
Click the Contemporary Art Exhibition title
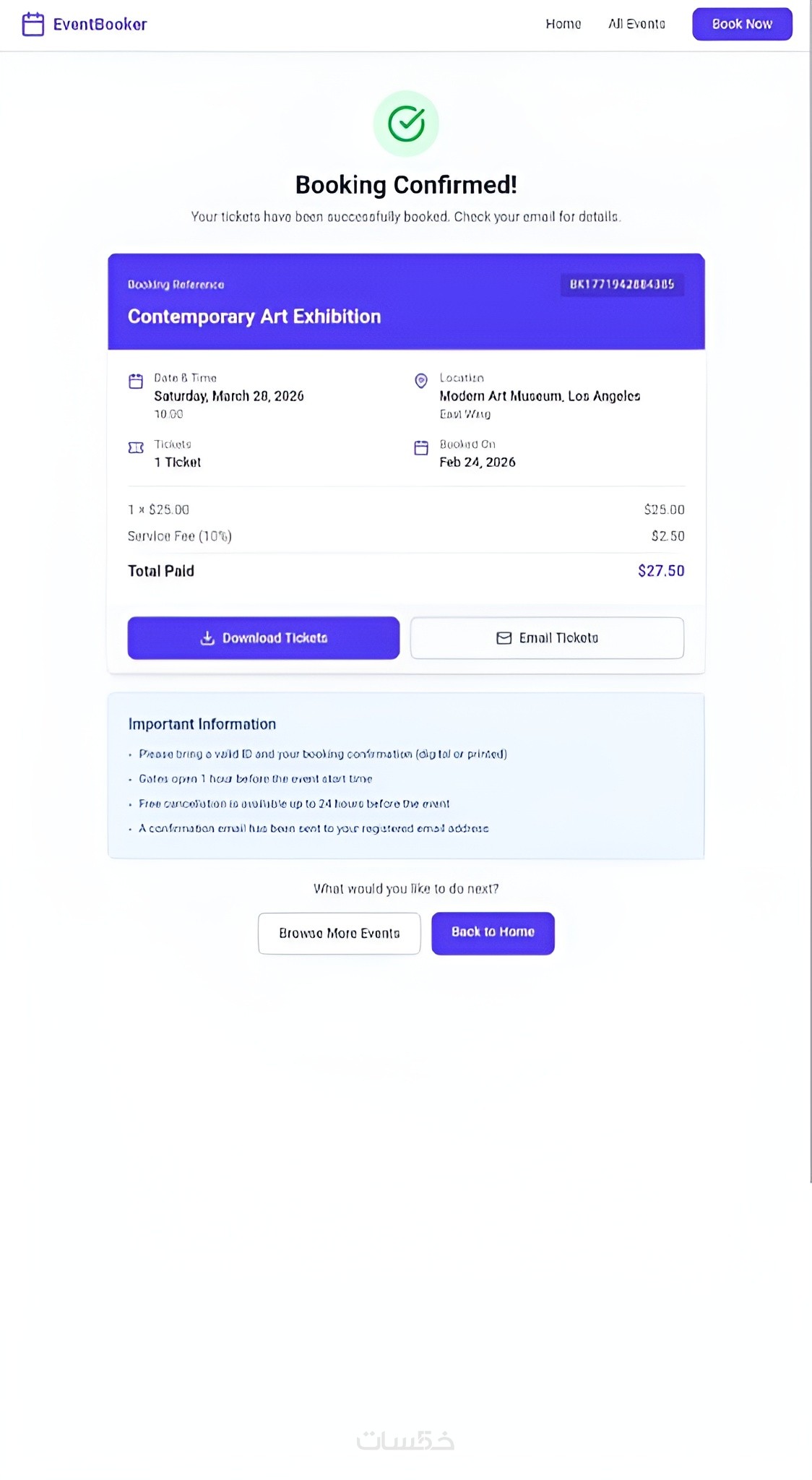click(x=254, y=317)
